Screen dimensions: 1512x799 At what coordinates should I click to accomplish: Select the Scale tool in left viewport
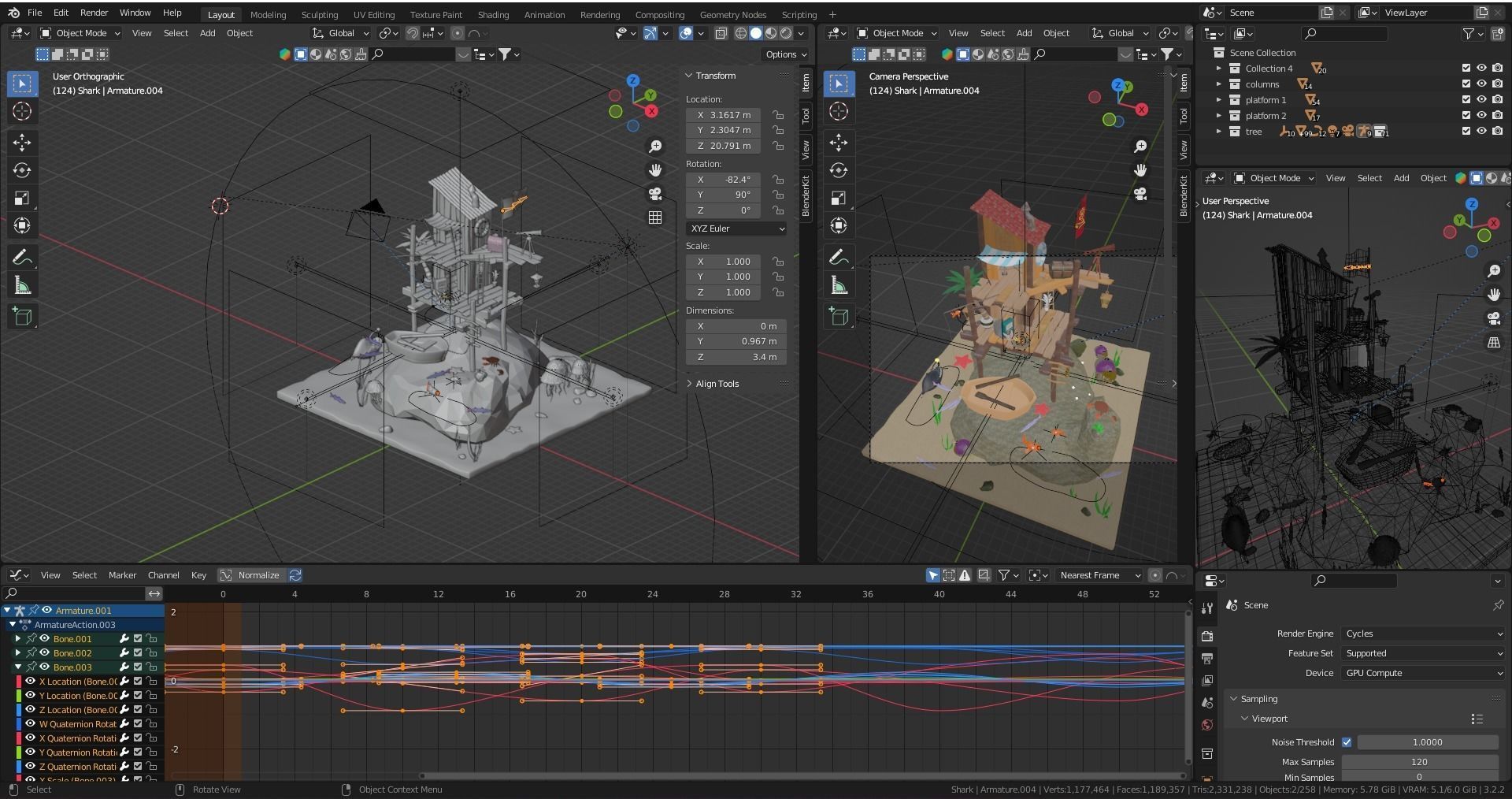[x=22, y=198]
